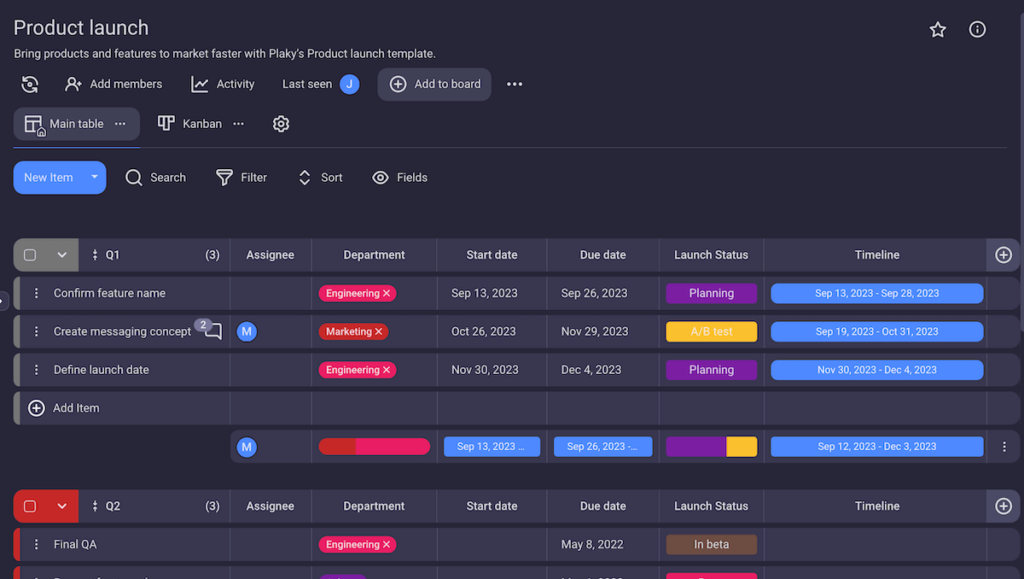Check the red Q2 group selection checkbox
This screenshot has height=579, width=1024.
(31, 506)
